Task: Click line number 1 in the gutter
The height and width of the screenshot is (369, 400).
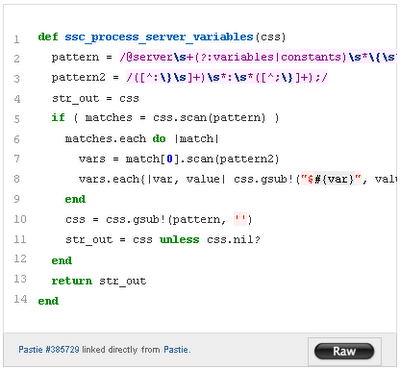Action: 17,40
